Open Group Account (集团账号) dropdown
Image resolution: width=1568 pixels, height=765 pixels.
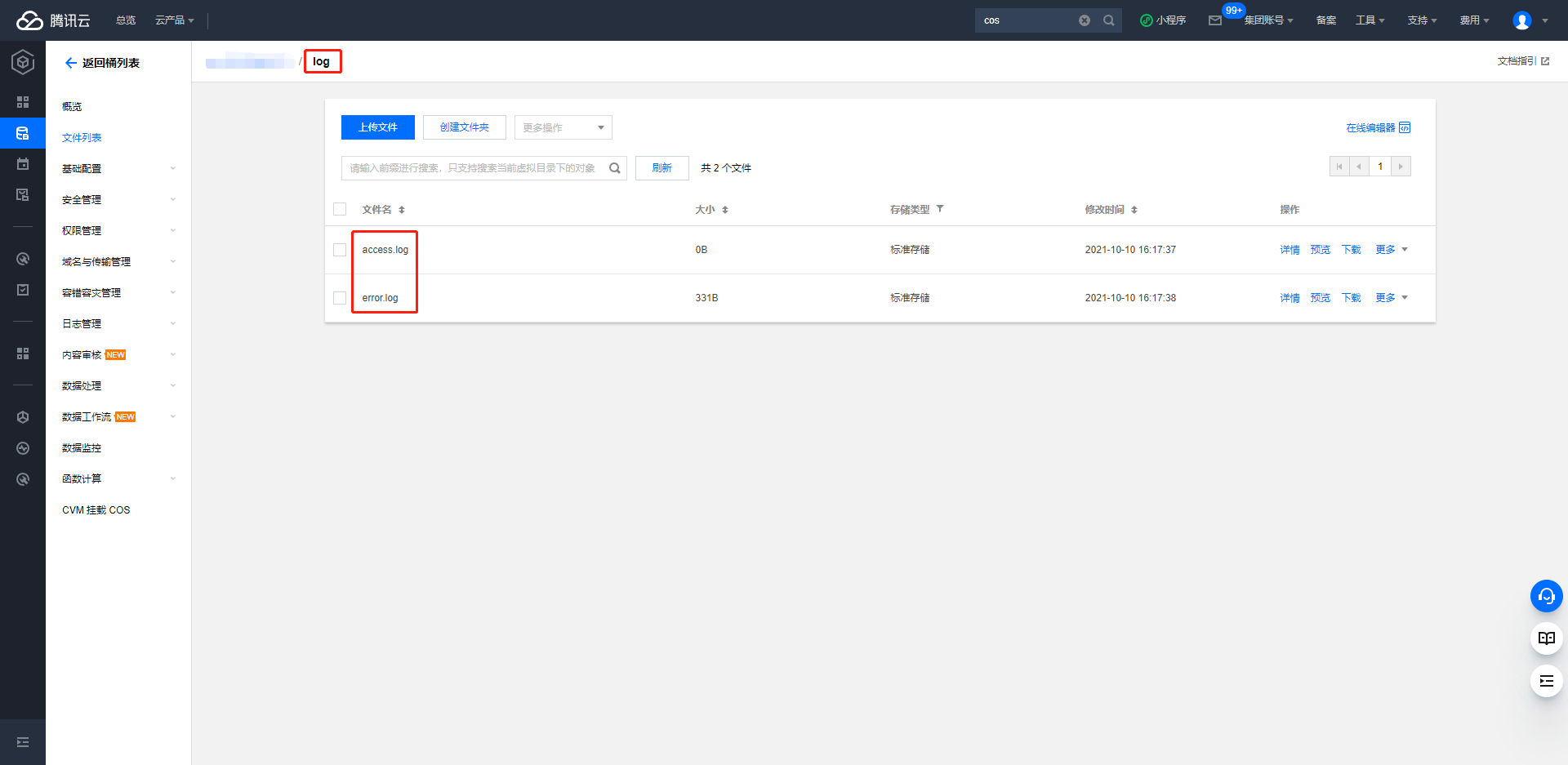tap(1268, 20)
